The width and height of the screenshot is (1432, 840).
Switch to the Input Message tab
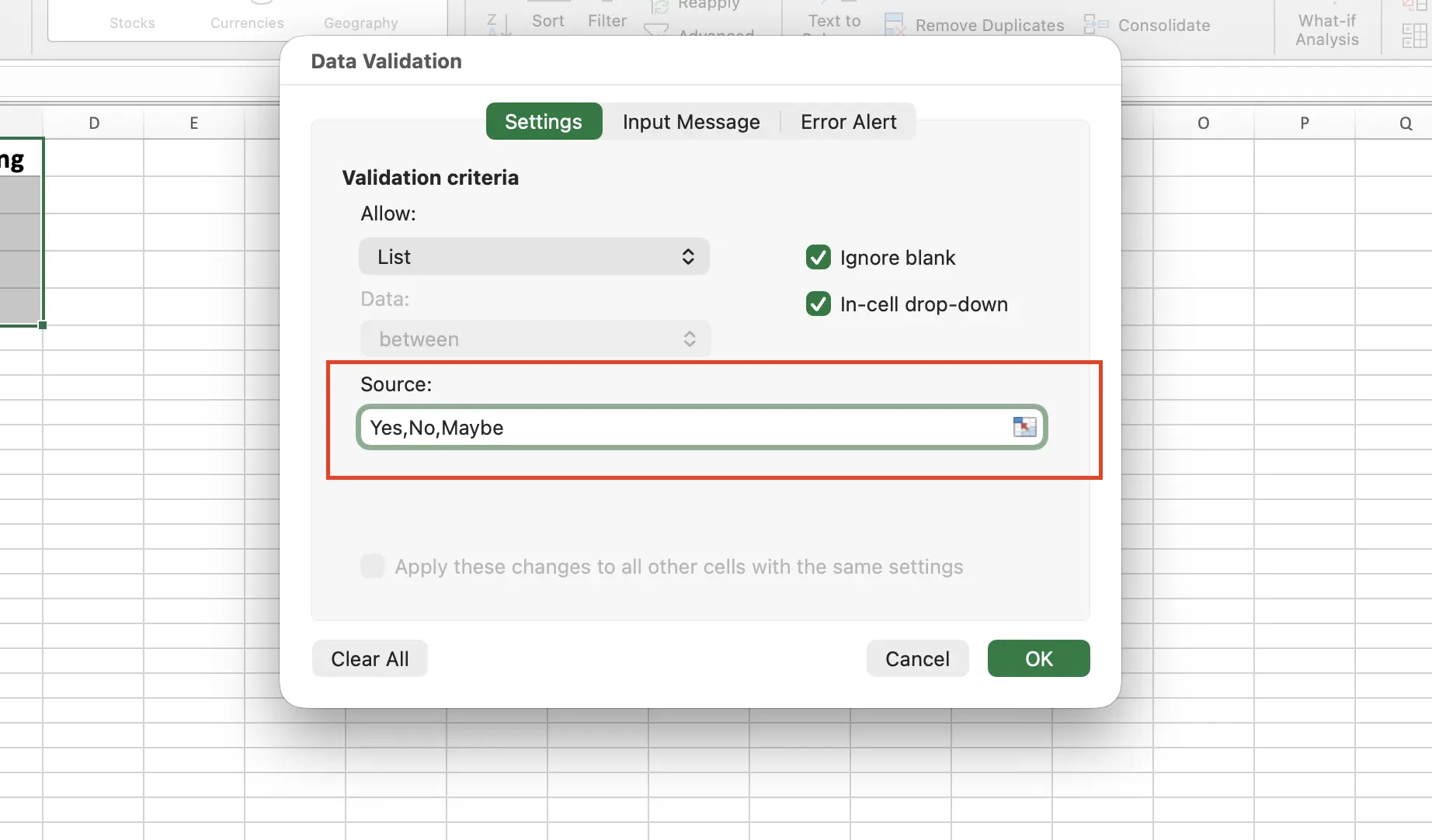coord(690,121)
